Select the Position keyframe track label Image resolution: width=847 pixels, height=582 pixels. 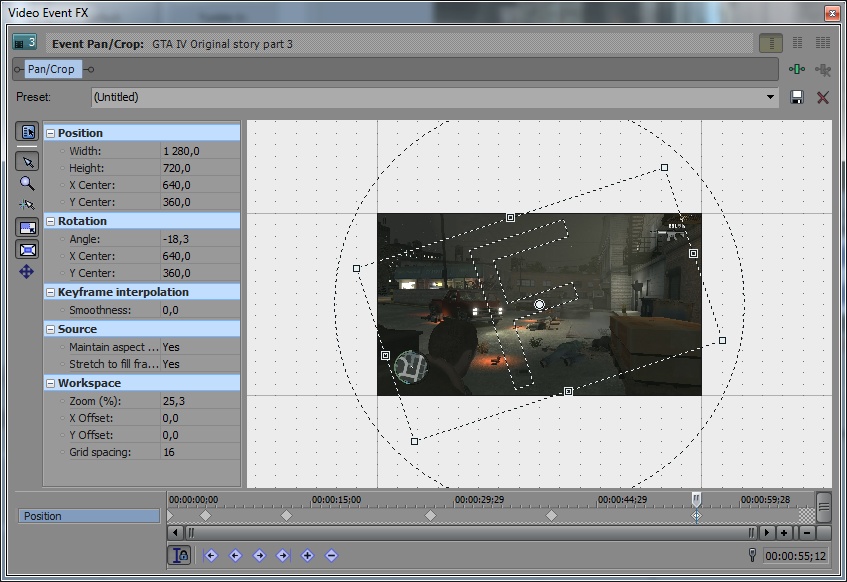[89, 516]
